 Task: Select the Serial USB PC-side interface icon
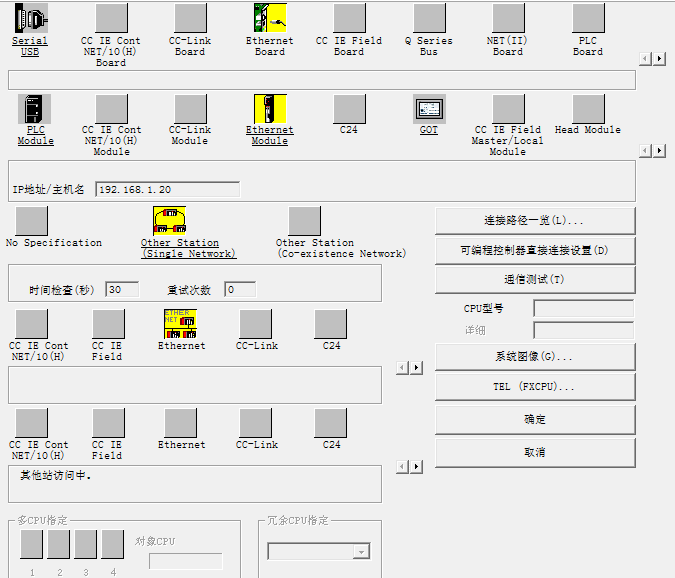[x=31, y=19]
